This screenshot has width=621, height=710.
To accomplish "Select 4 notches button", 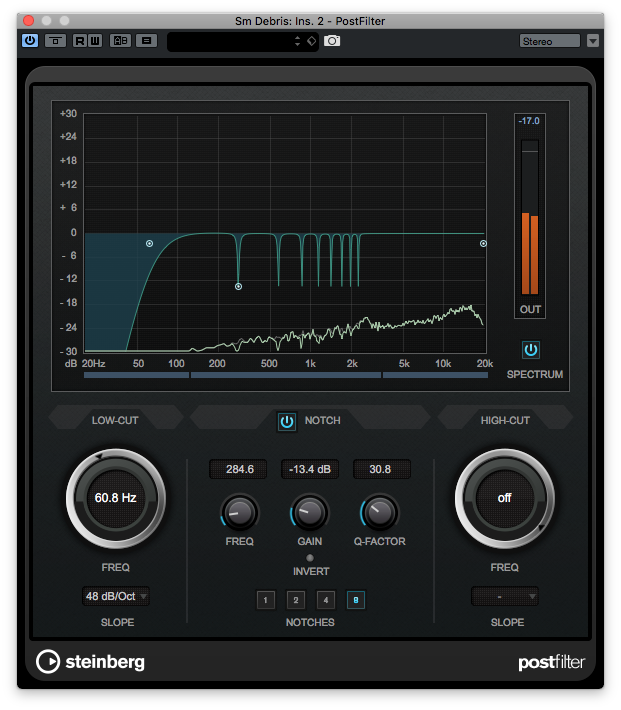I will [x=326, y=600].
